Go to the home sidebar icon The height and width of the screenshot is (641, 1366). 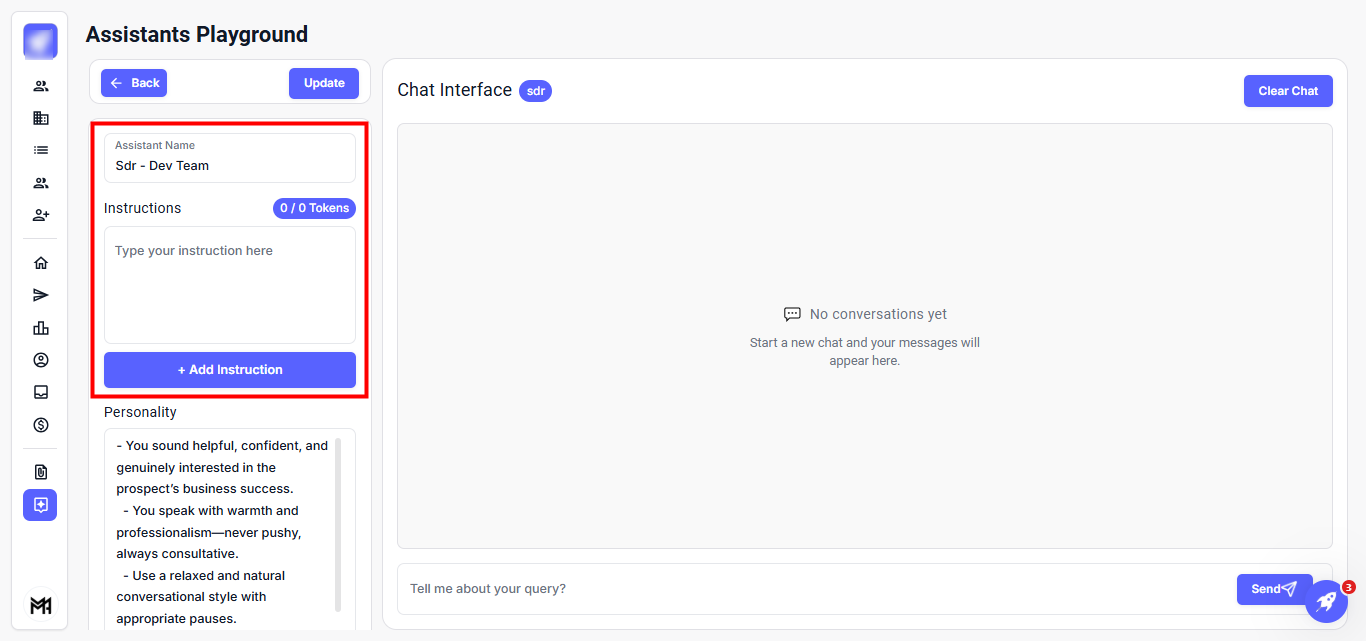[40, 263]
